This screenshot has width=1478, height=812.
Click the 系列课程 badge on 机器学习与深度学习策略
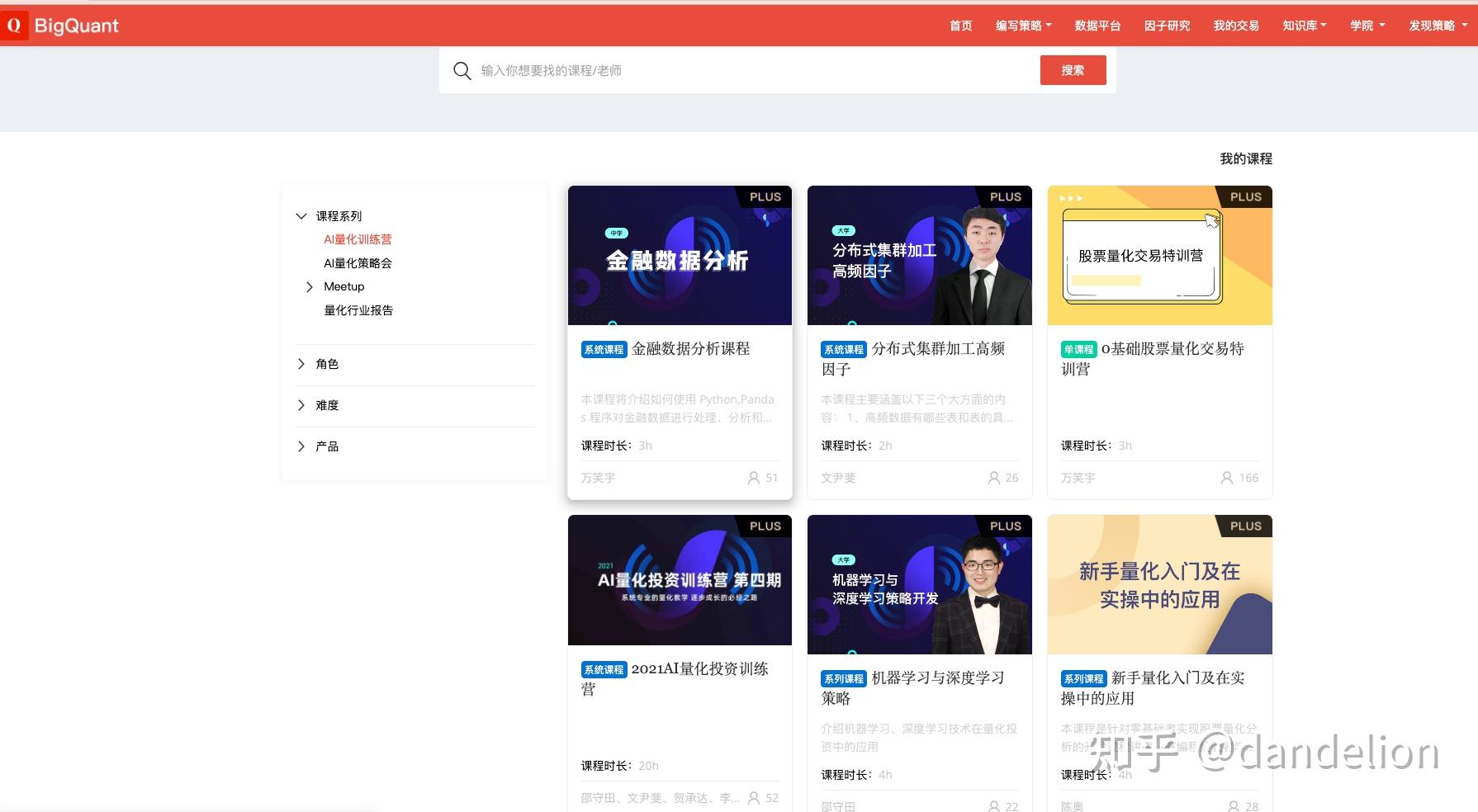pyautogui.click(x=843, y=678)
